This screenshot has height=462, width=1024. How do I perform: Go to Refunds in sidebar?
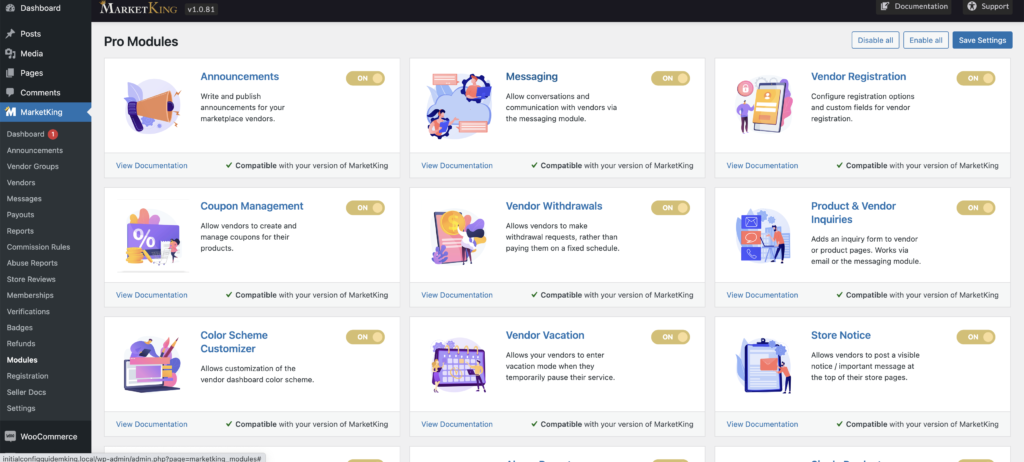tap(21, 344)
